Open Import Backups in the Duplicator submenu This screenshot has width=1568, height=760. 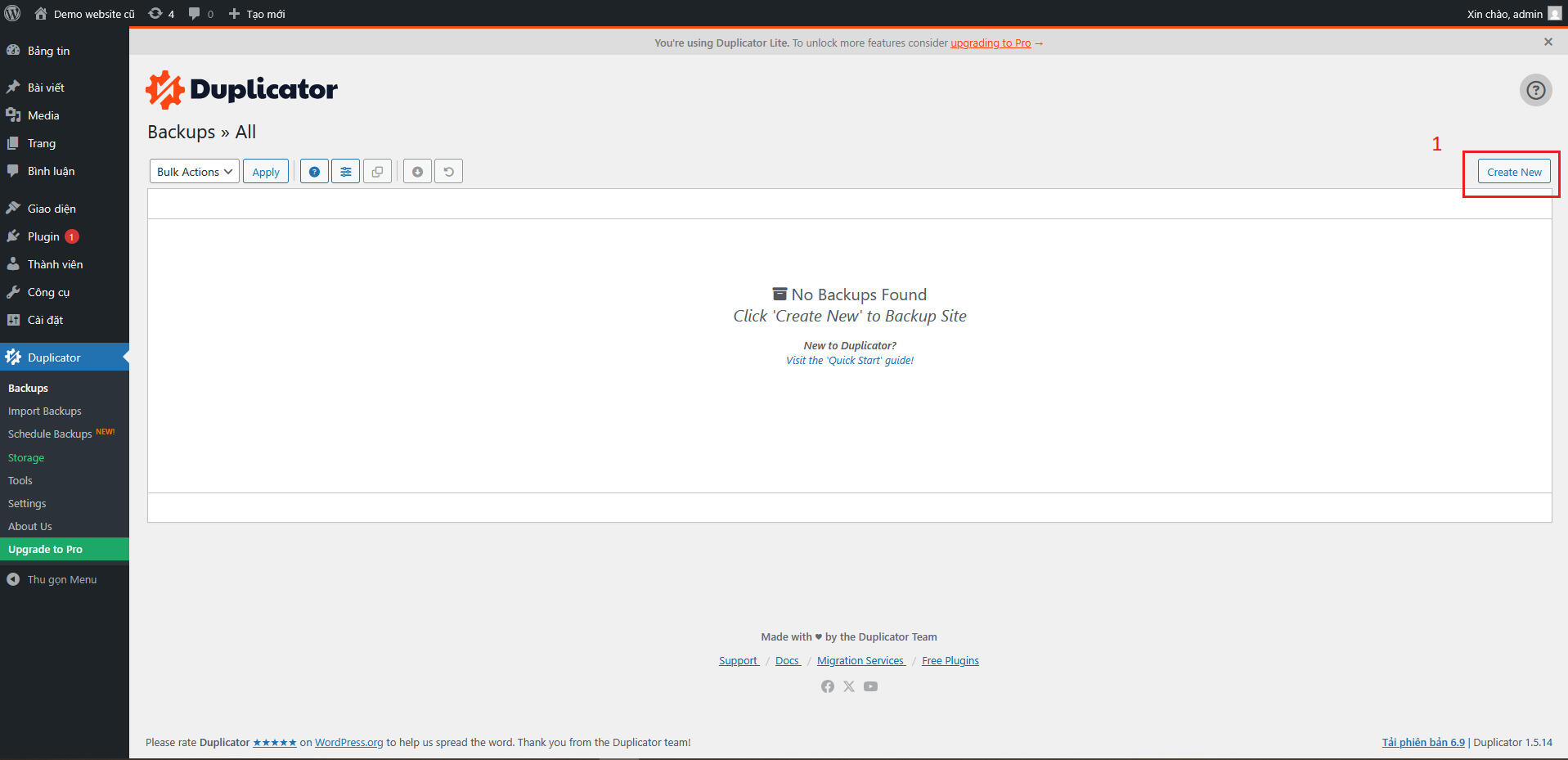pos(45,411)
